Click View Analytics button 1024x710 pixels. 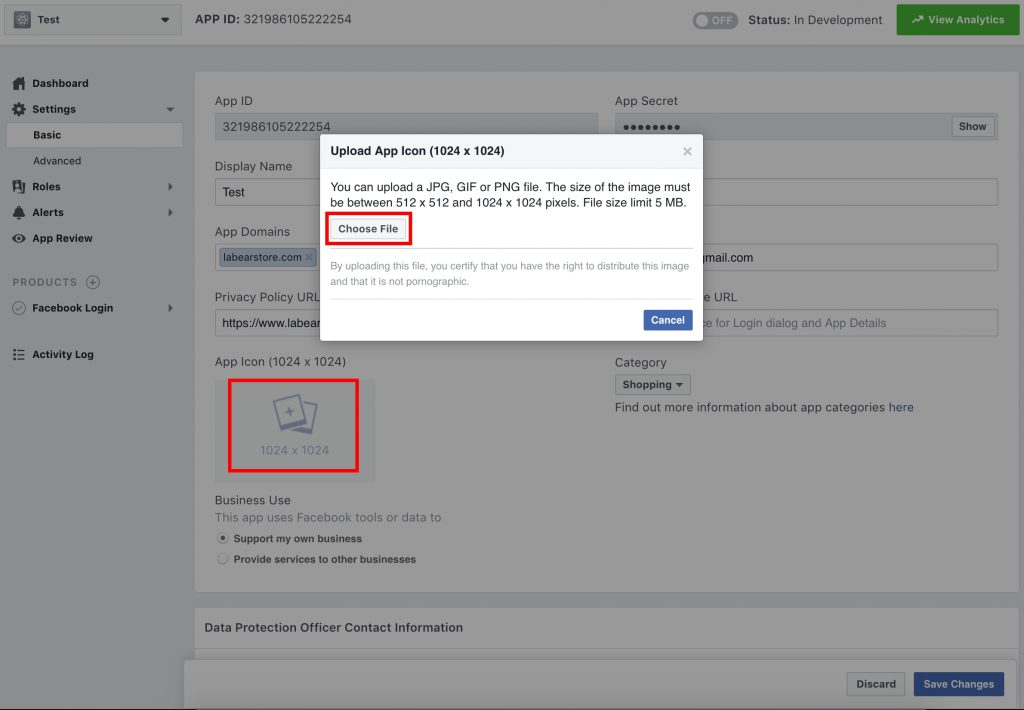click(x=957, y=20)
